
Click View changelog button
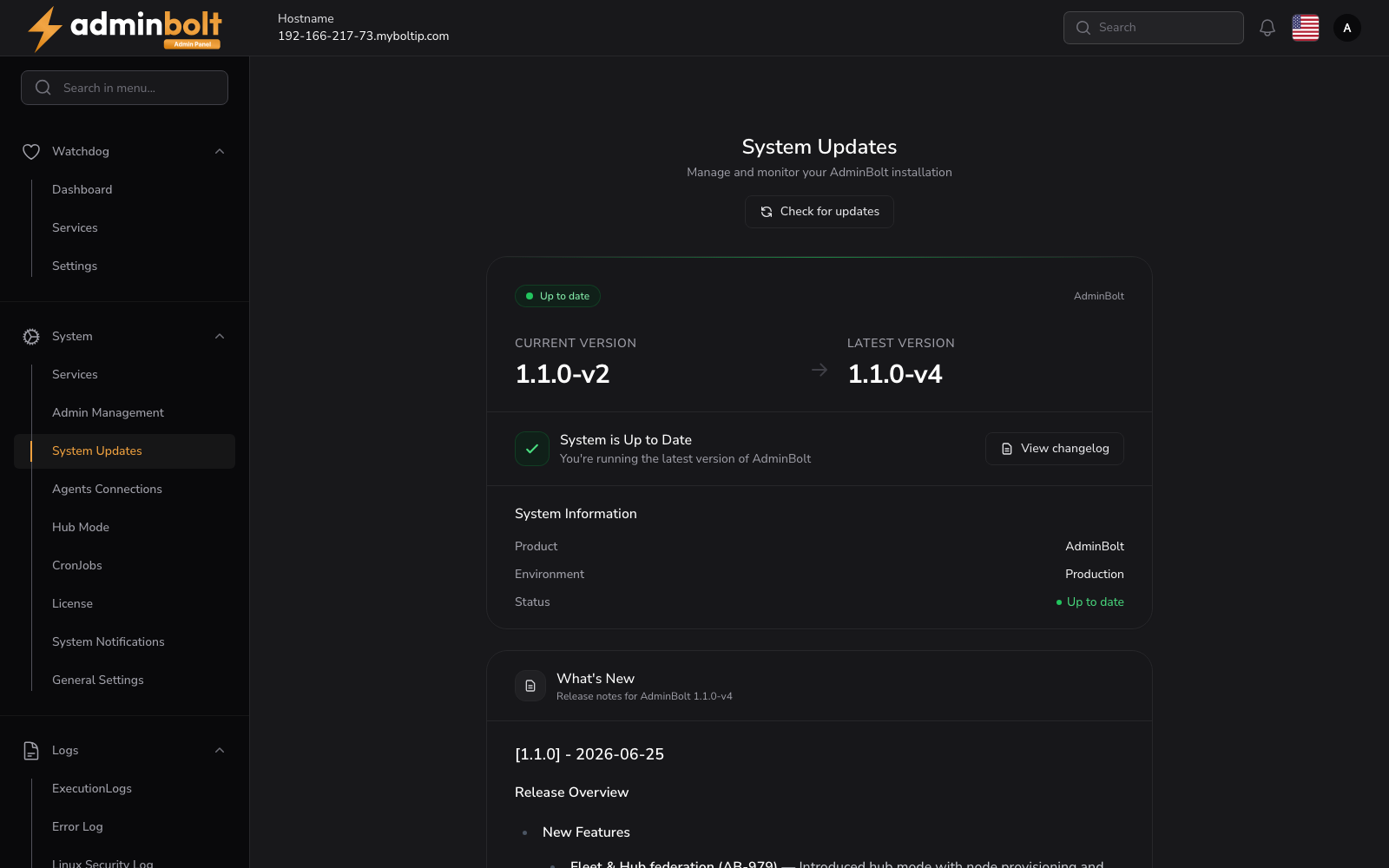[1055, 449]
